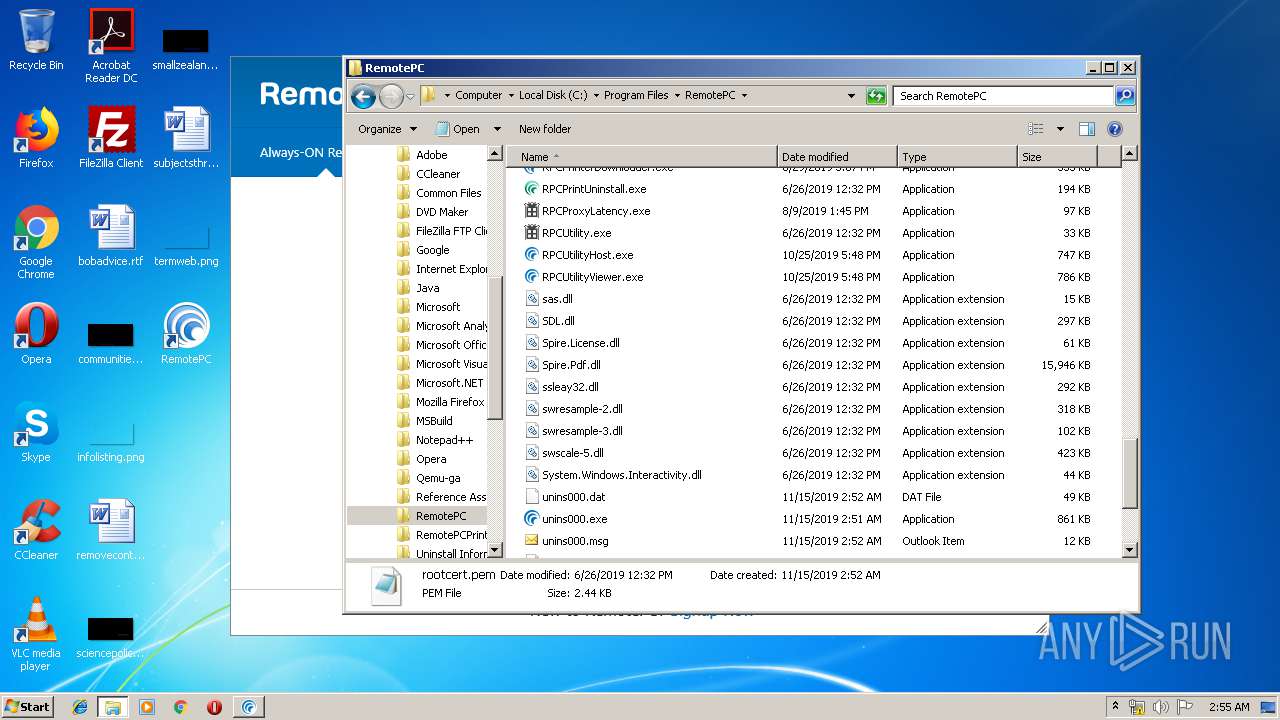Open Internet Explorer from taskbar
The image size is (1280, 720).
80,707
